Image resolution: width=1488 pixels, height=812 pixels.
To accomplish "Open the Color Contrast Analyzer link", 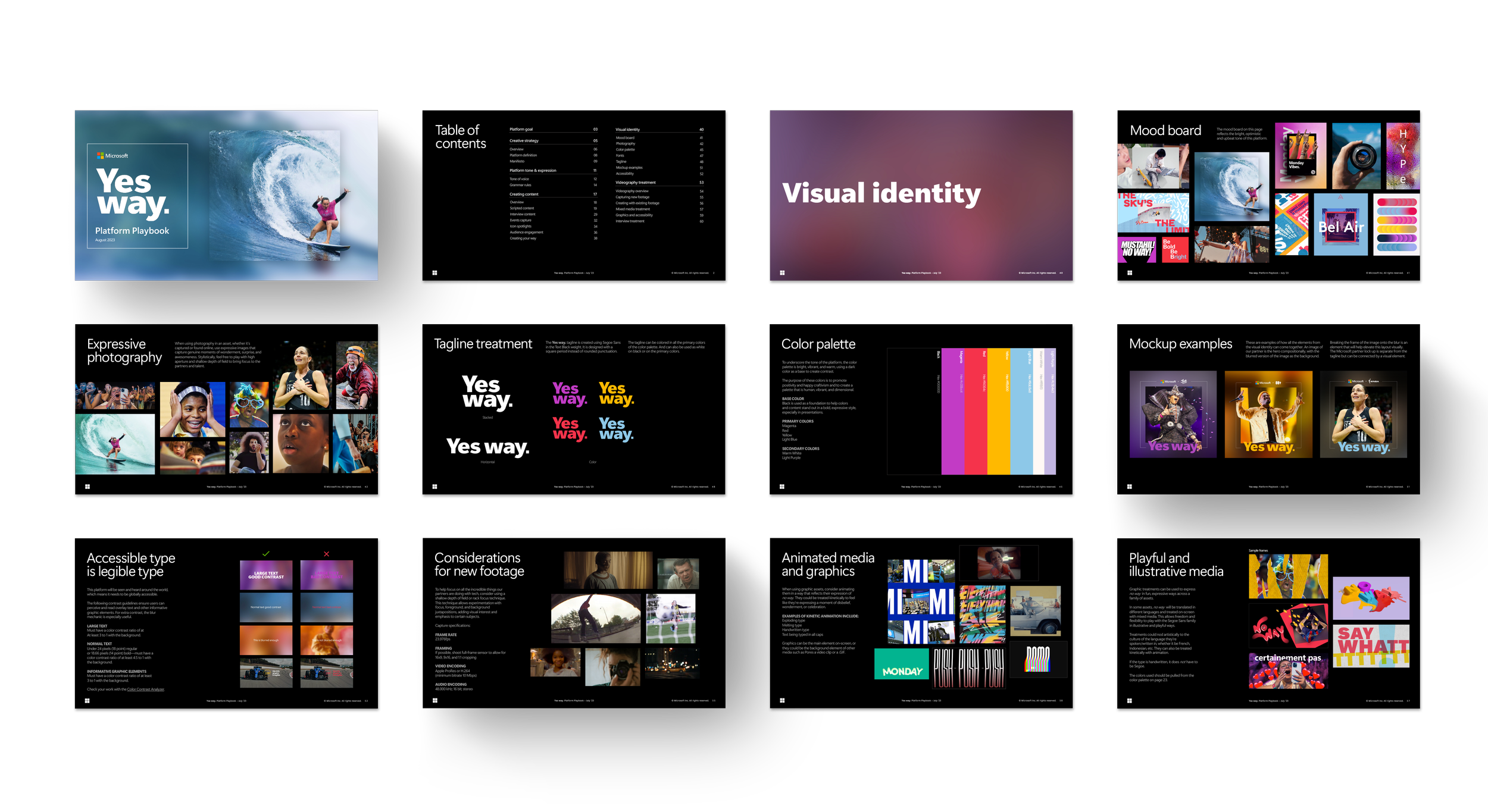I will click(146, 689).
